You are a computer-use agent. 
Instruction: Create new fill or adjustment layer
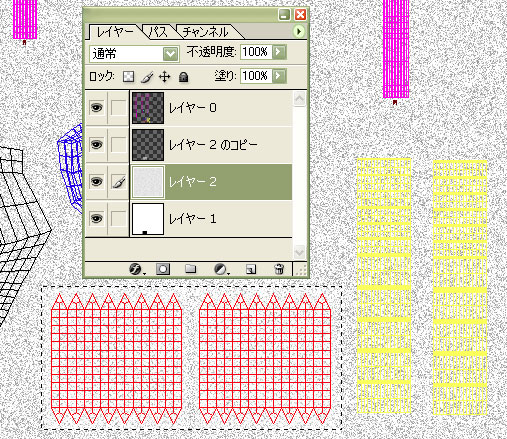[220, 269]
